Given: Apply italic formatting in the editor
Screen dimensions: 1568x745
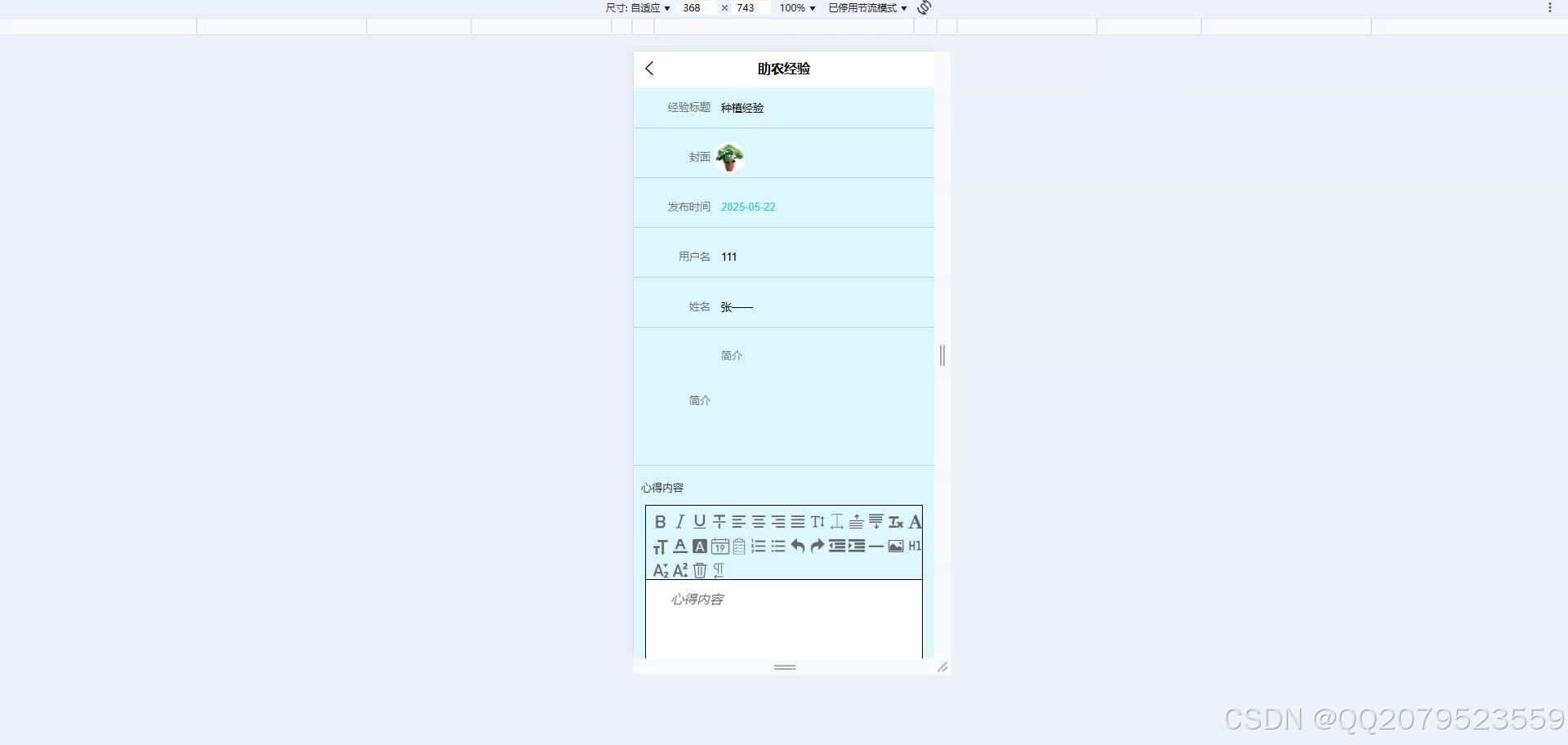Looking at the screenshot, I should [680, 522].
